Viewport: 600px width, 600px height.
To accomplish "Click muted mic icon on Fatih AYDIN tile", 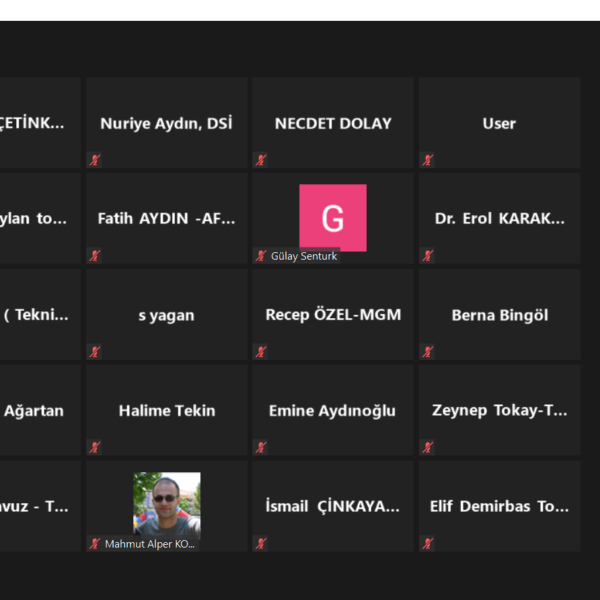I will click(95, 256).
